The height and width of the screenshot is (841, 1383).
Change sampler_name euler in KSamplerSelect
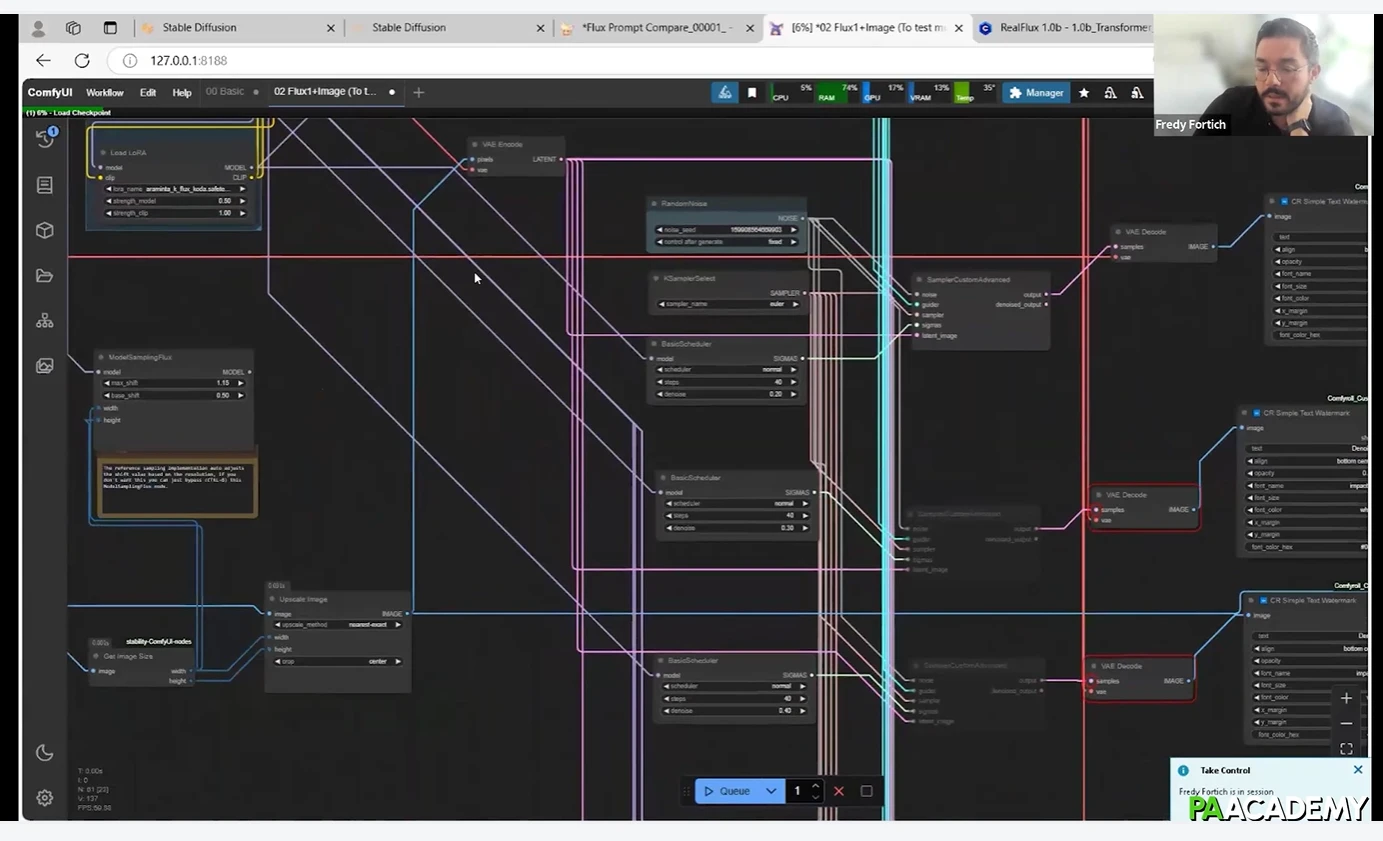[727, 304]
